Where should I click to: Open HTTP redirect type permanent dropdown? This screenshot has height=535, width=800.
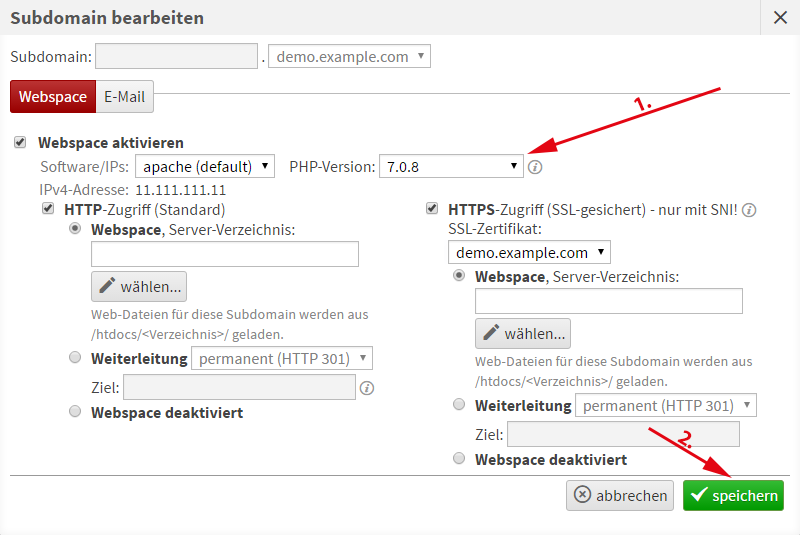coord(282,358)
